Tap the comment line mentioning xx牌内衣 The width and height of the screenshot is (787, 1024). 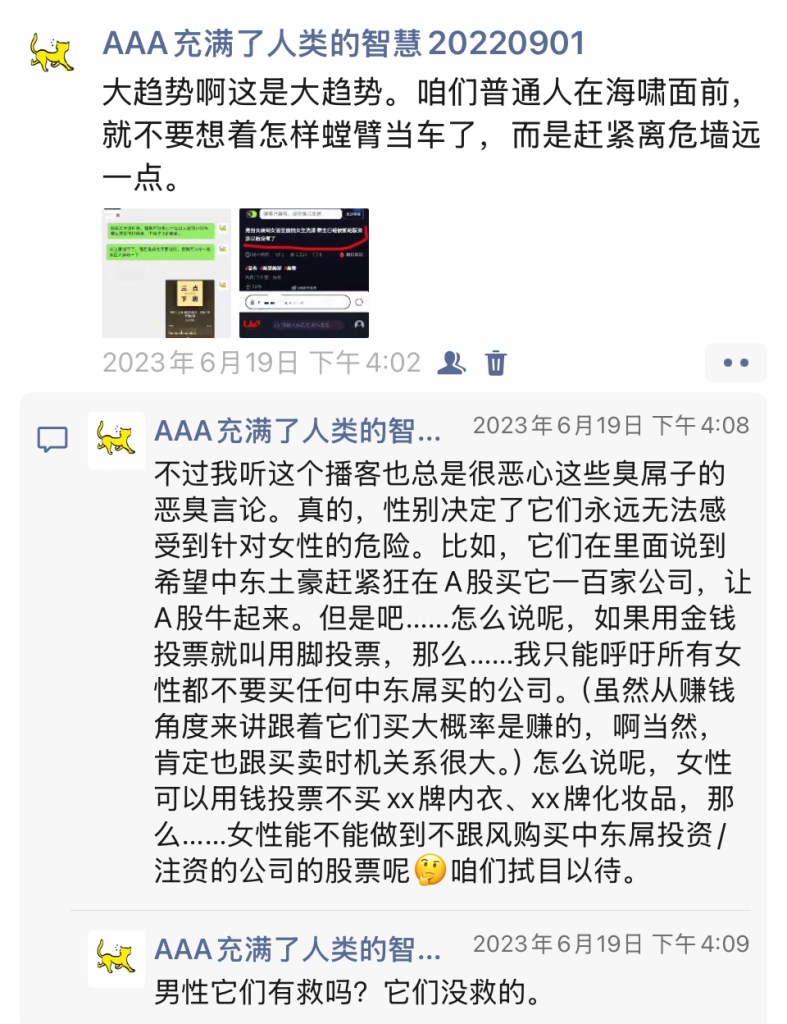444,798
